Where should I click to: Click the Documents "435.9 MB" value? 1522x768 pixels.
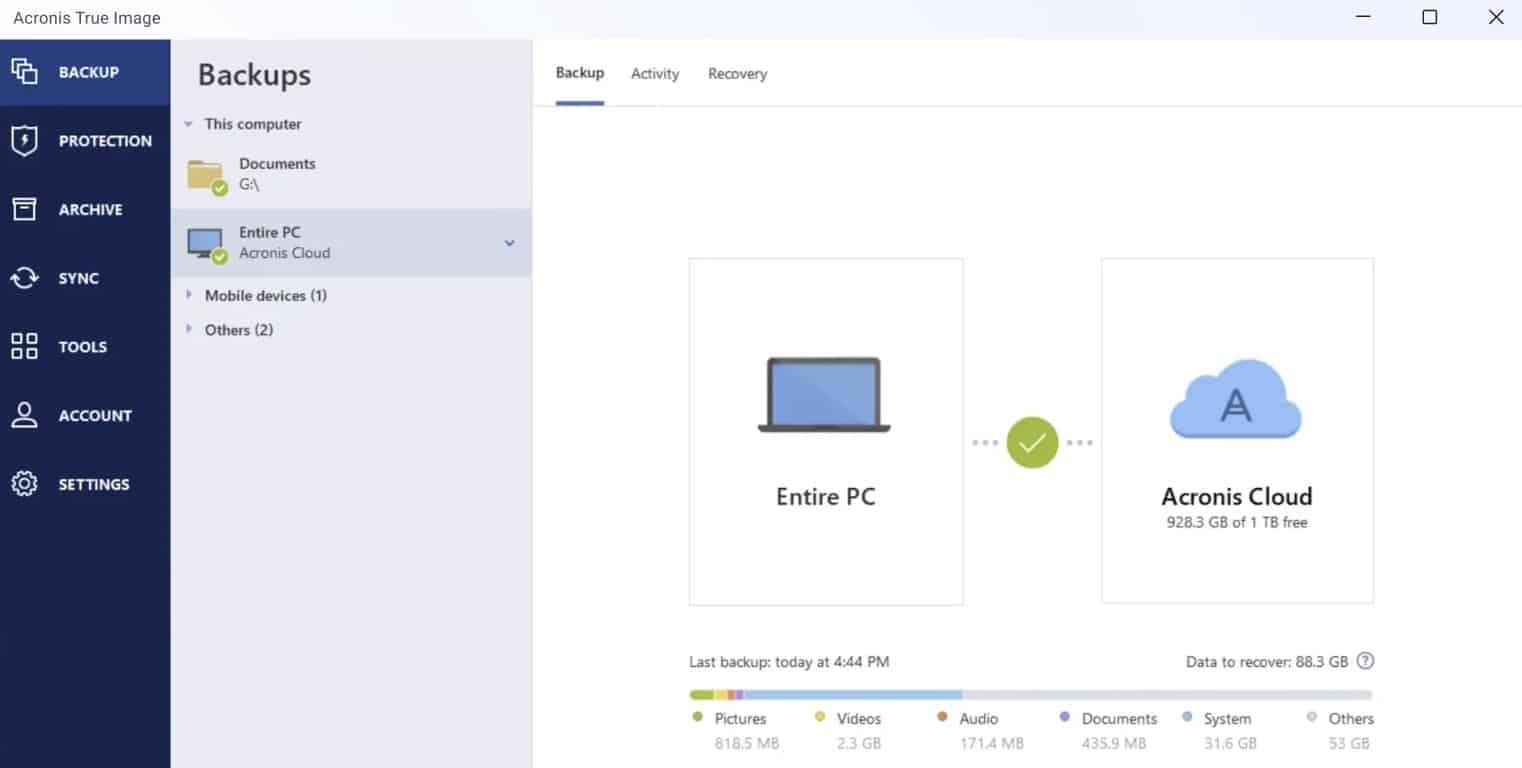pyautogui.click(x=1114, y=744)
